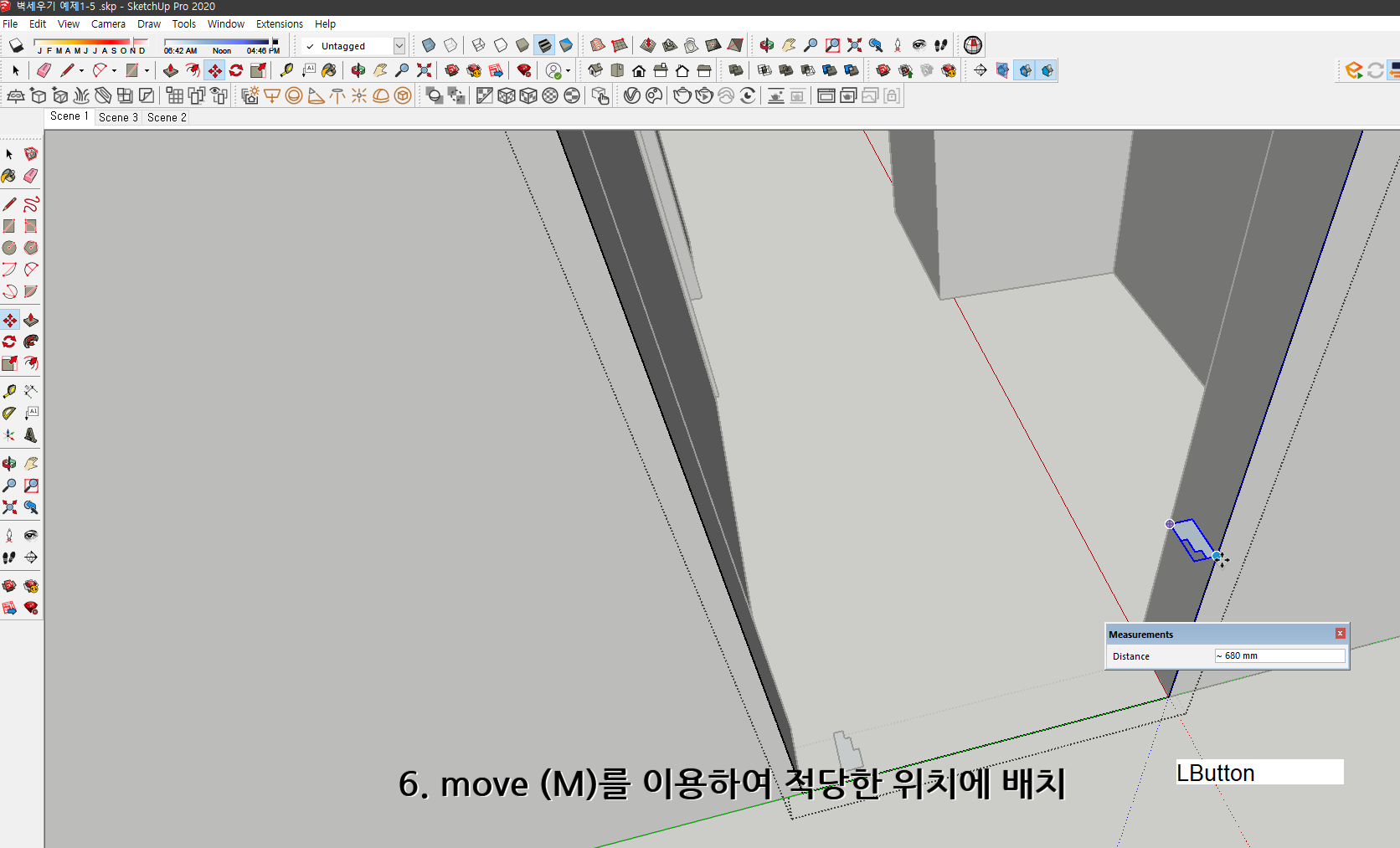Select the Orbit tool
This screenshot has height=848, width=1400.
point(10,463)
